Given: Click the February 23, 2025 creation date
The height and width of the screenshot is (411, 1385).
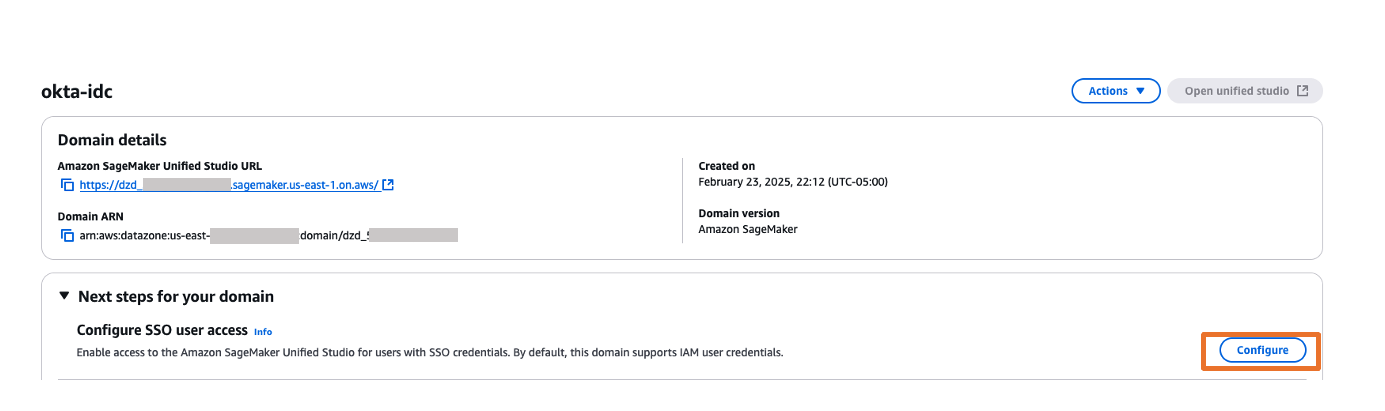Looking at the screenshot, I should pos(792,182).
